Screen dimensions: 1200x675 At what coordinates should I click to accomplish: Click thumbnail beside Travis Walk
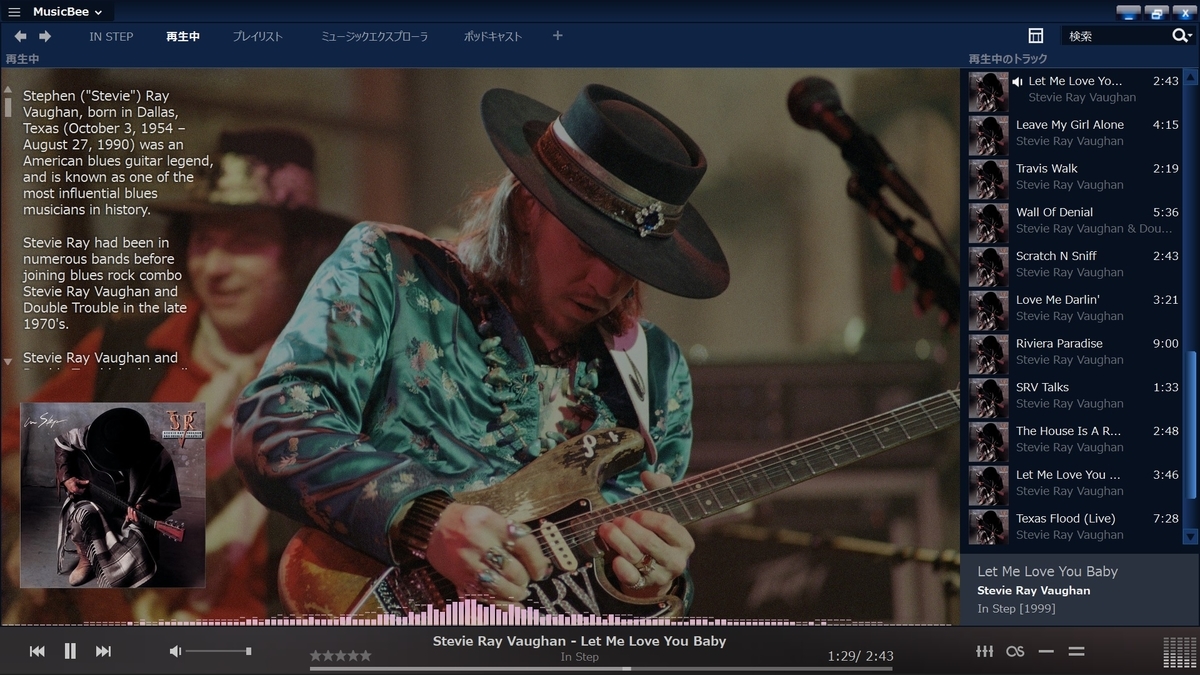[x=988, y=177]
